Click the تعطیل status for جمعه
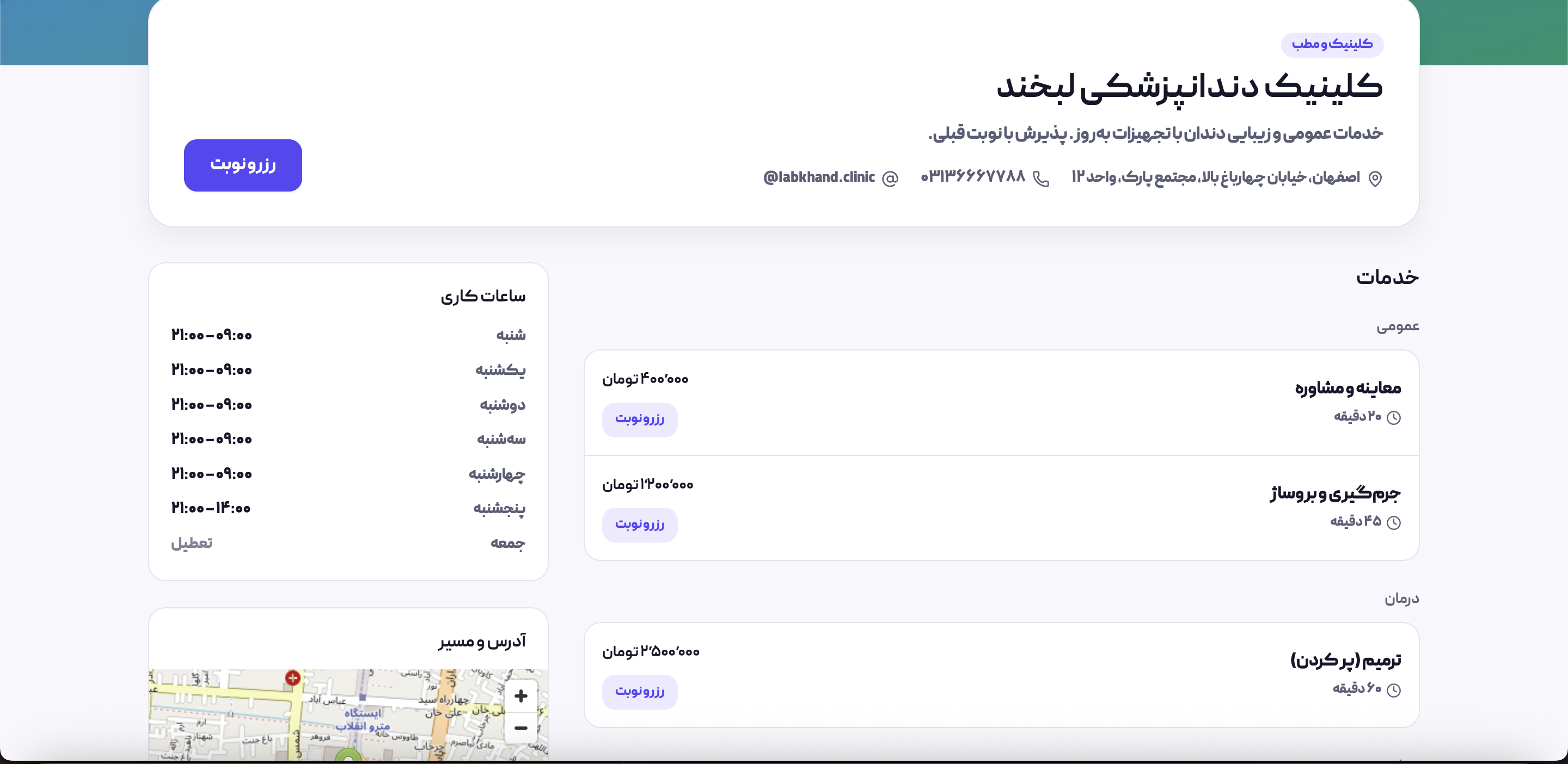This screenshot has height=764, width=1568. pyautogui.click(x=192, y=543)
